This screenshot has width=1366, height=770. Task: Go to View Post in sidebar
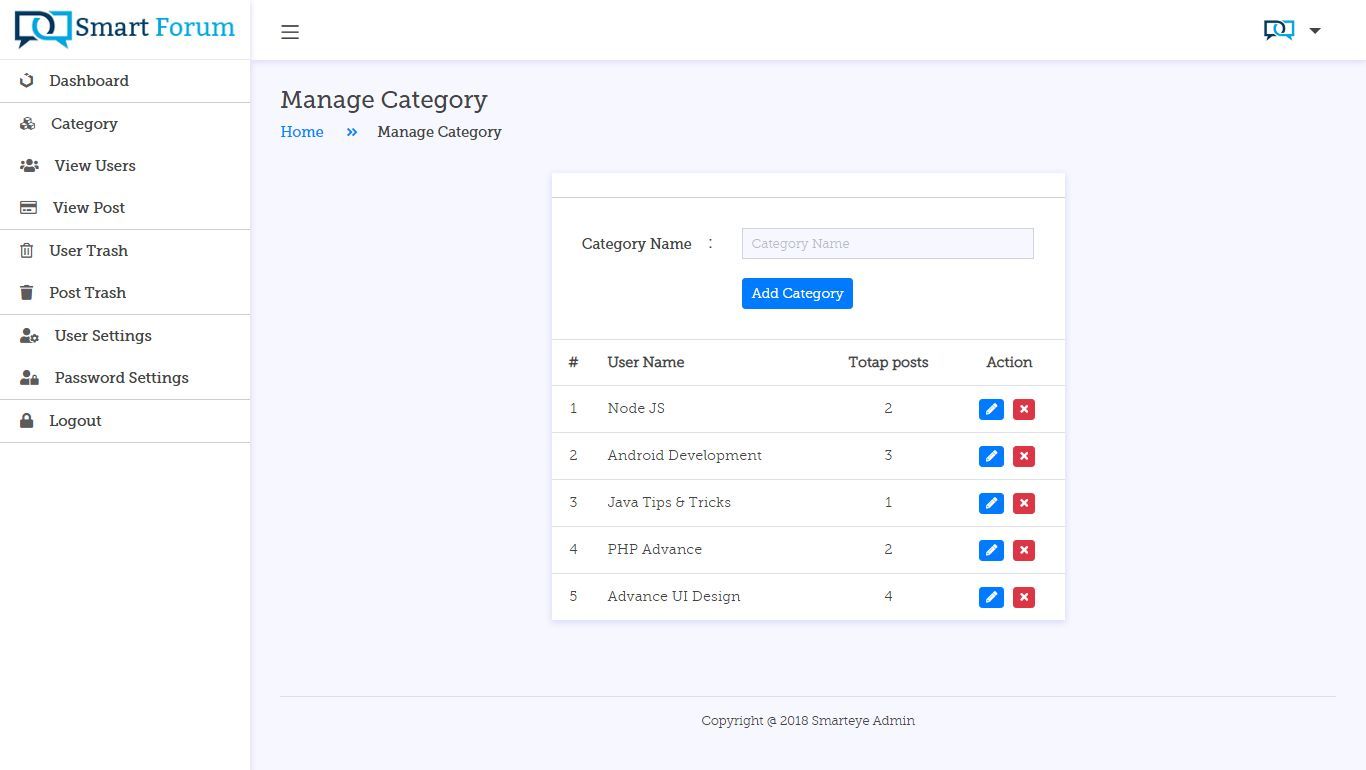pos(89,208)
